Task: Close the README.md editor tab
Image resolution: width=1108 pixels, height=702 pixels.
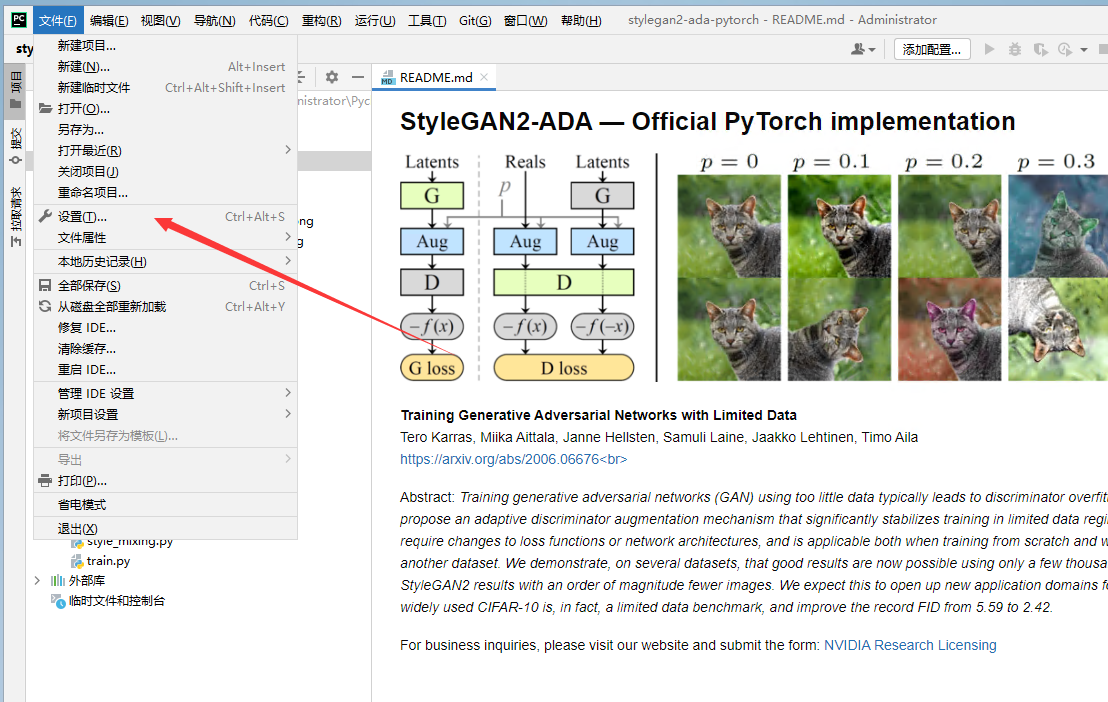Action: coord(484,77)
